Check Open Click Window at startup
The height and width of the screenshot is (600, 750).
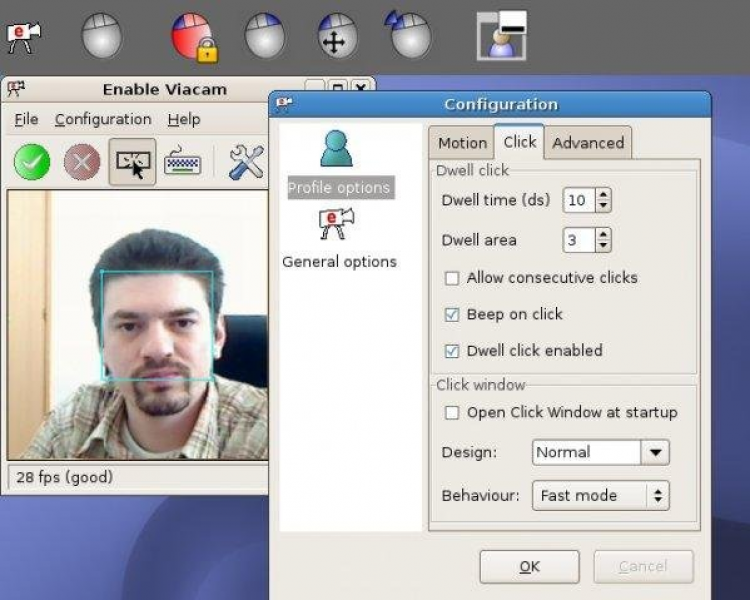click(x=452, y=412)
